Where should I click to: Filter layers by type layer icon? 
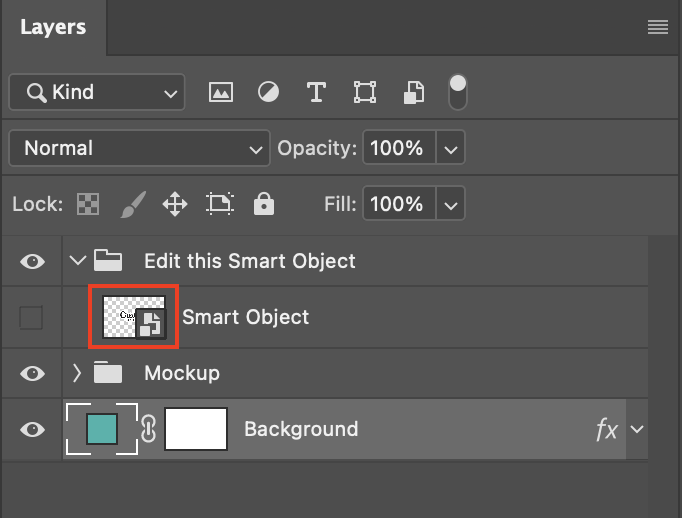tap(316, 93)
